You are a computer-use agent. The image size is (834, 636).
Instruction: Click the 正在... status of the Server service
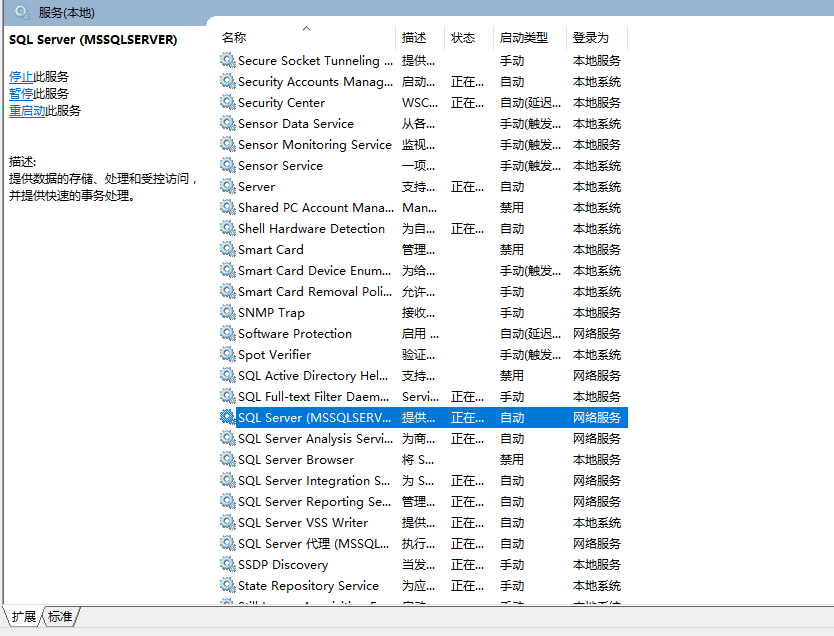(468, 187)
